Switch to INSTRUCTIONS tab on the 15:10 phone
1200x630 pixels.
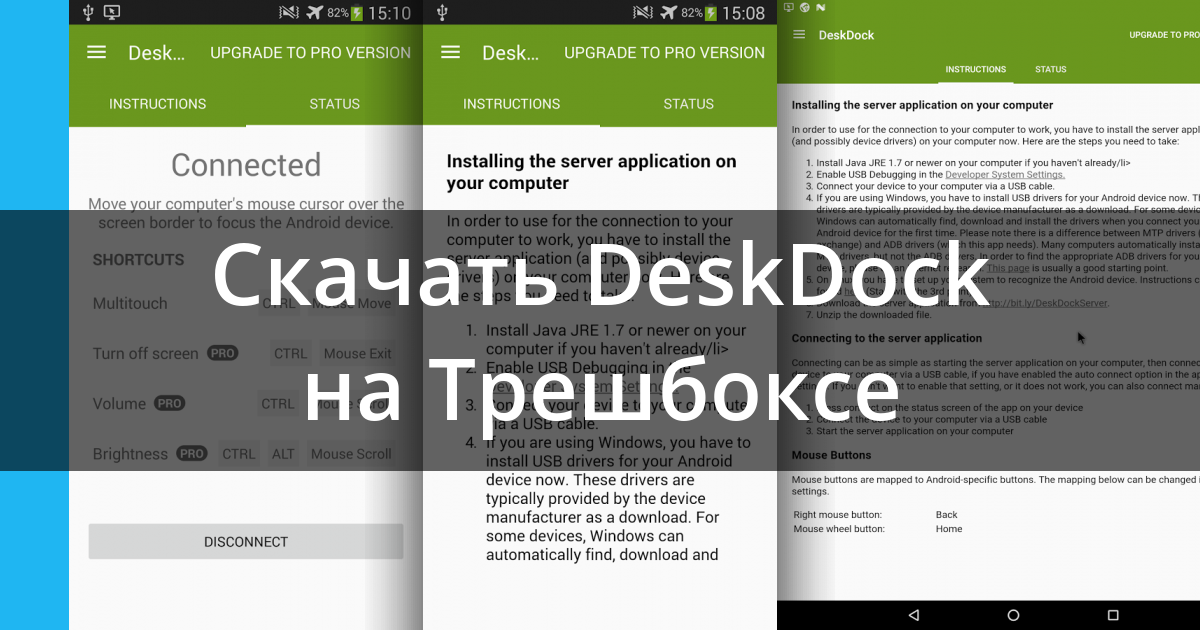click(x=158, y=103)
